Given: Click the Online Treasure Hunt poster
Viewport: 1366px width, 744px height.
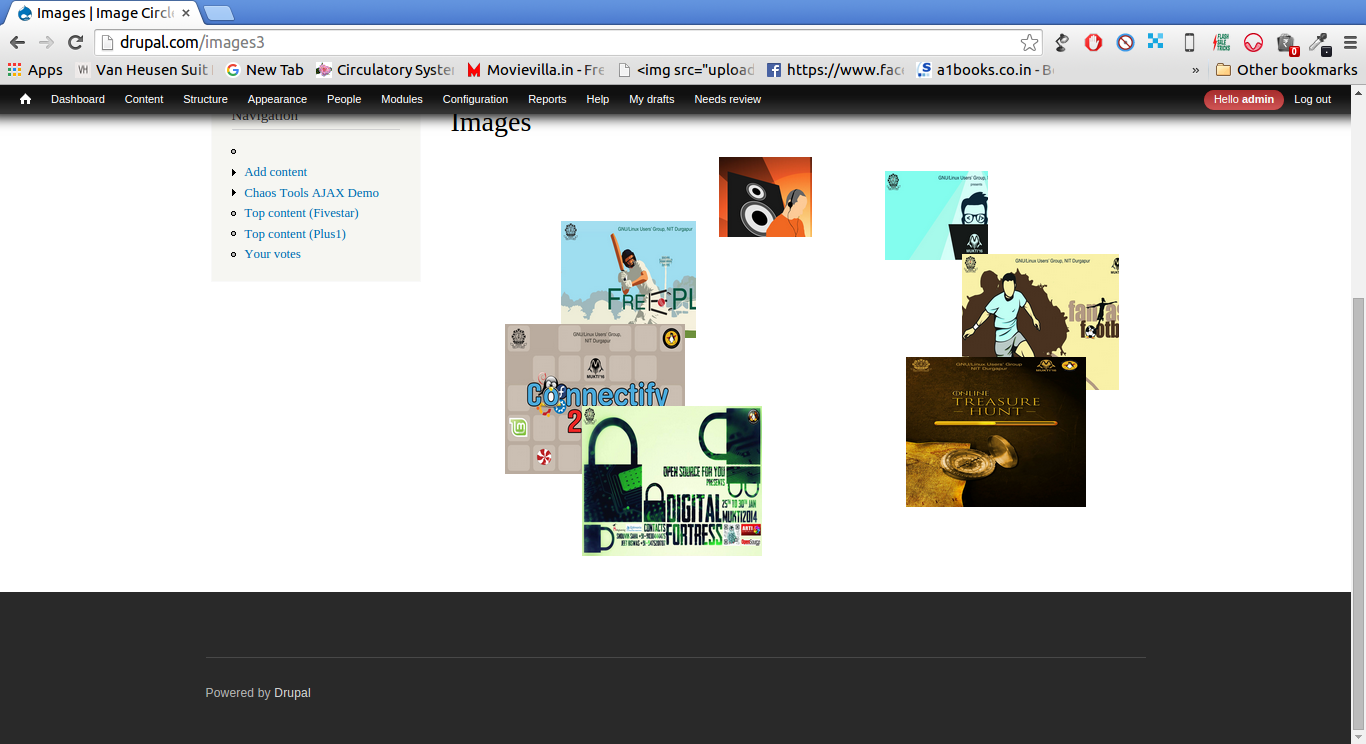Looking at the screenshot, I should 996,432.
